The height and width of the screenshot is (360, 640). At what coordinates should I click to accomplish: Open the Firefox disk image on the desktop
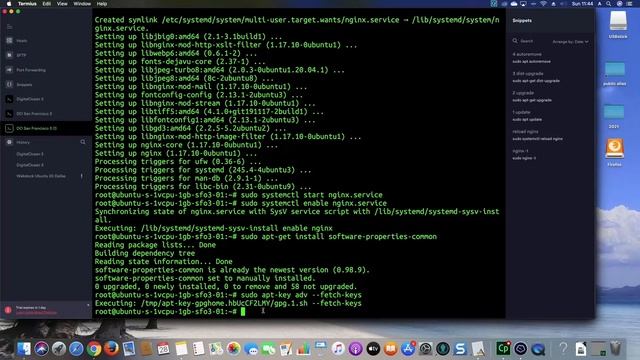(x=615, y=149)
